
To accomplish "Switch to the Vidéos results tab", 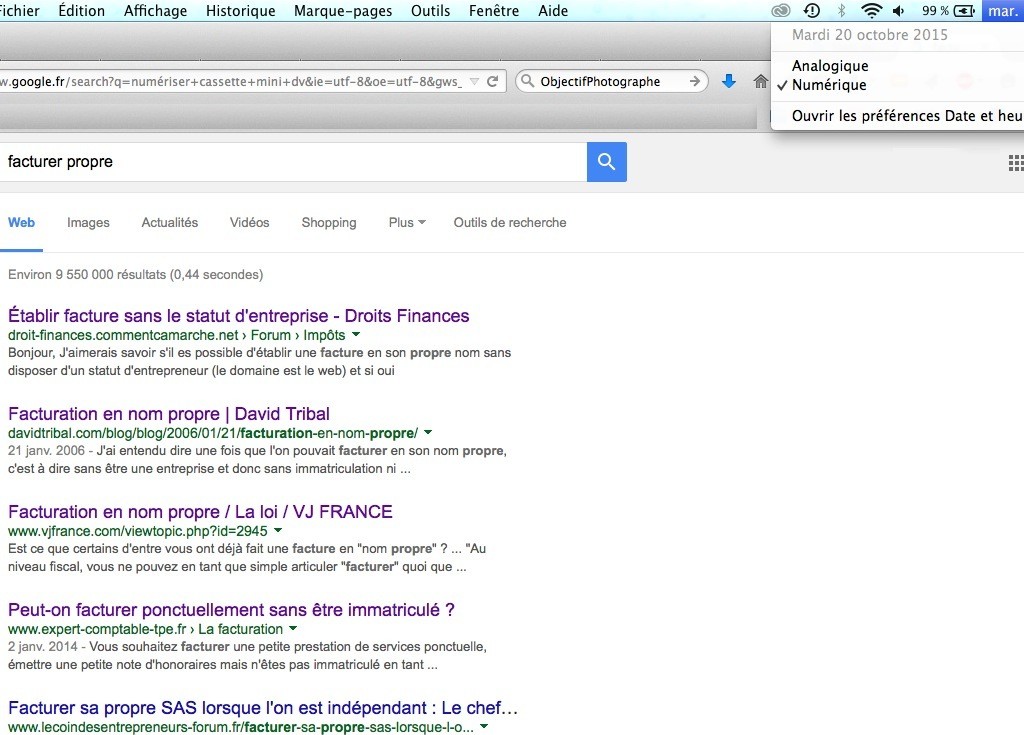I will click(249, 223).
